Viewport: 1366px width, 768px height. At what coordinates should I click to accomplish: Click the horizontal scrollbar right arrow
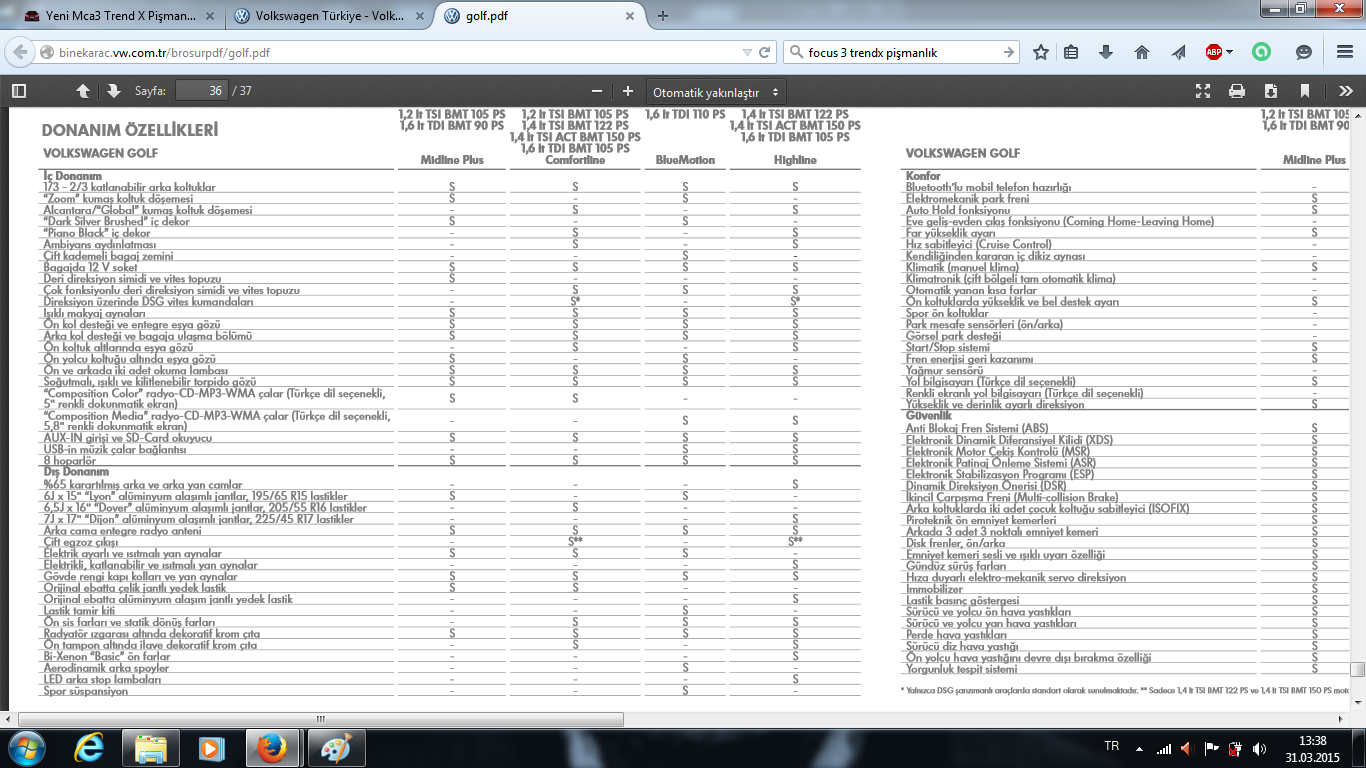tap(1343, 719)
